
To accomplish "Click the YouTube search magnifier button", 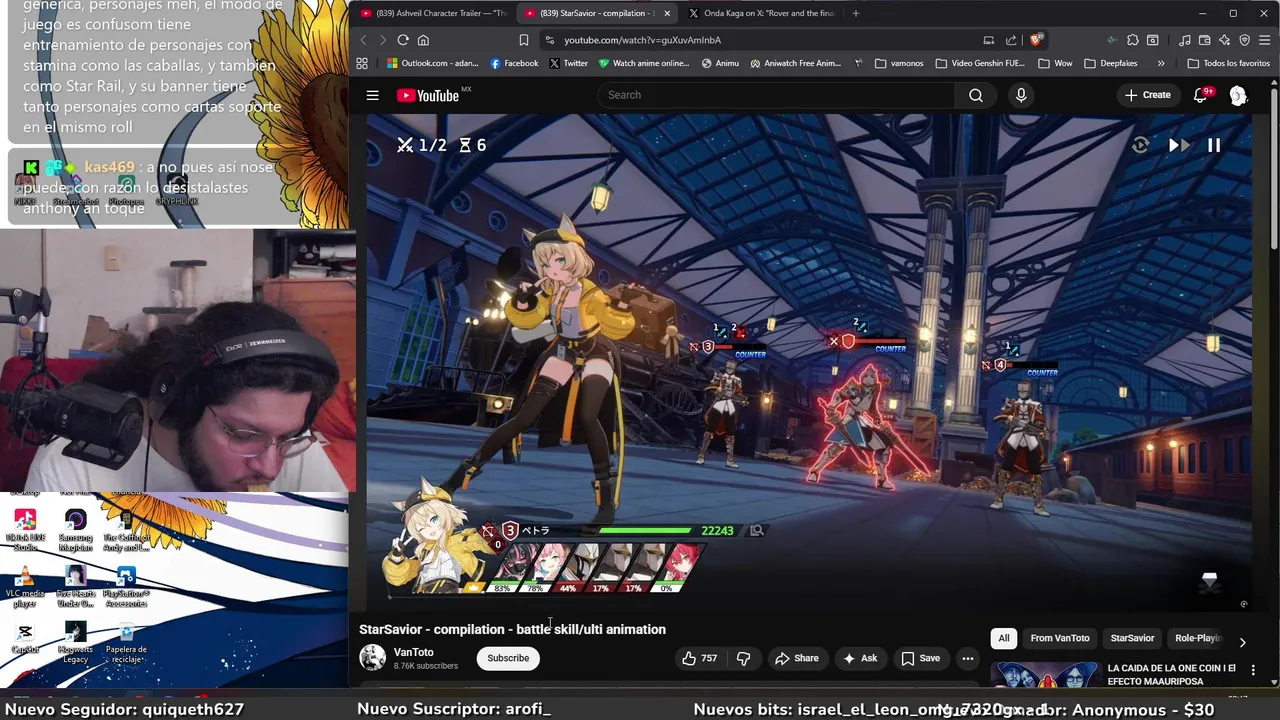I will coord(976,95).
